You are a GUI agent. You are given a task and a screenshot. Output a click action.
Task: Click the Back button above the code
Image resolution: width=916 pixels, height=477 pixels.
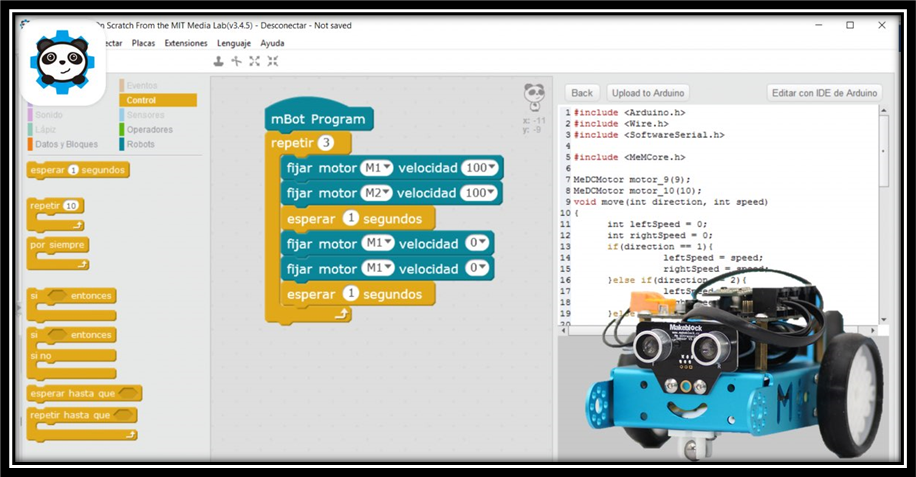coord(582,93)
